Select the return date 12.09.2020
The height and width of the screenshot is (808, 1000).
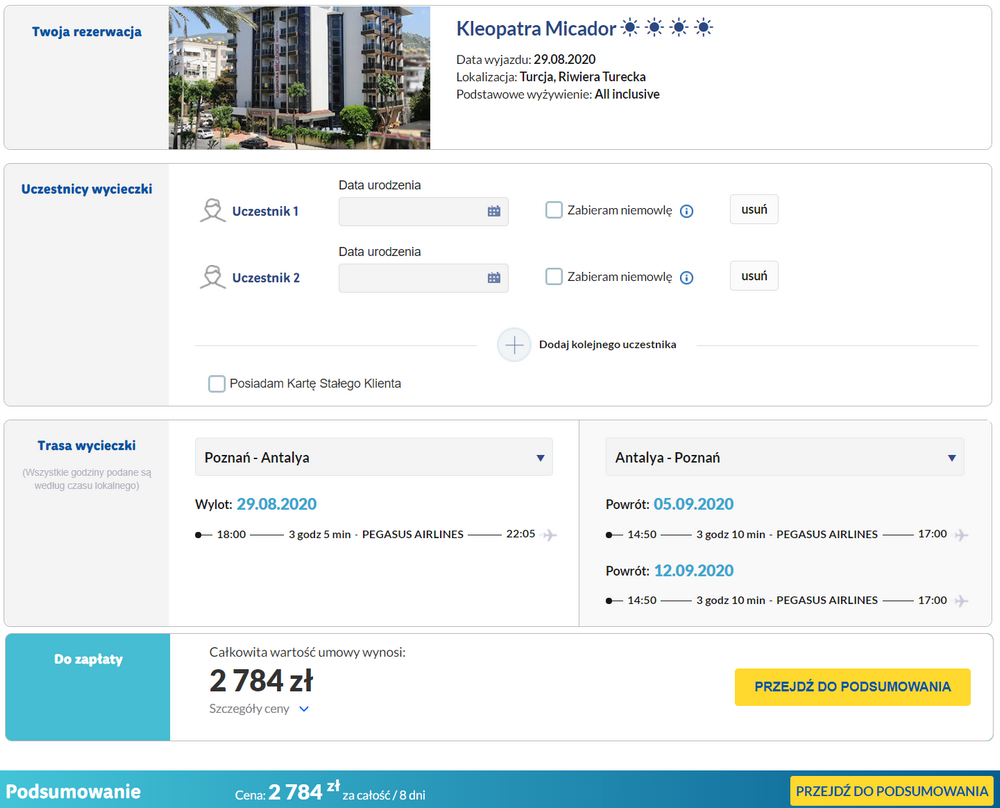coord(693,571)
